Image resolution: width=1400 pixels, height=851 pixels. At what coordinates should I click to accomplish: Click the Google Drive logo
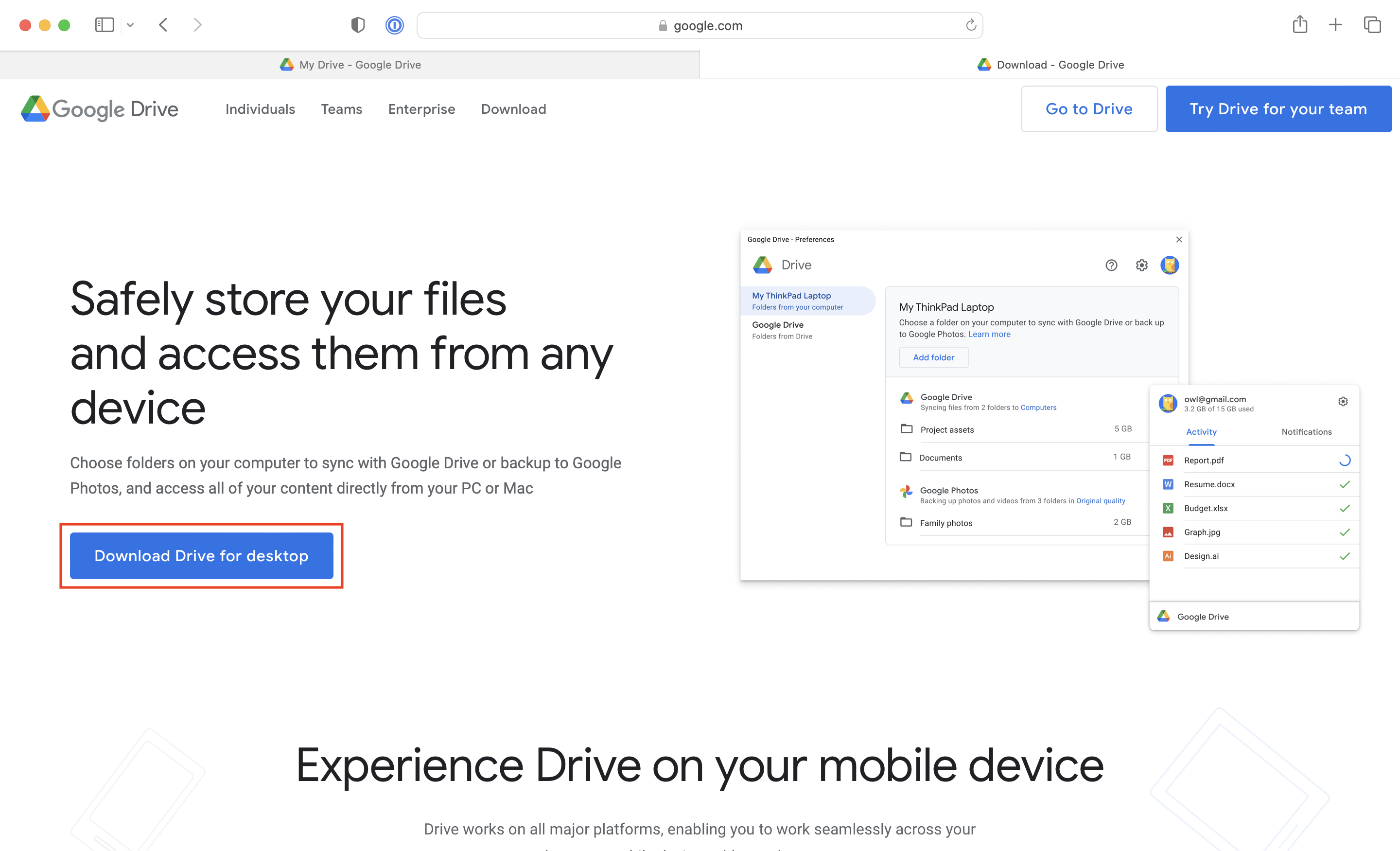click(100, 109)
